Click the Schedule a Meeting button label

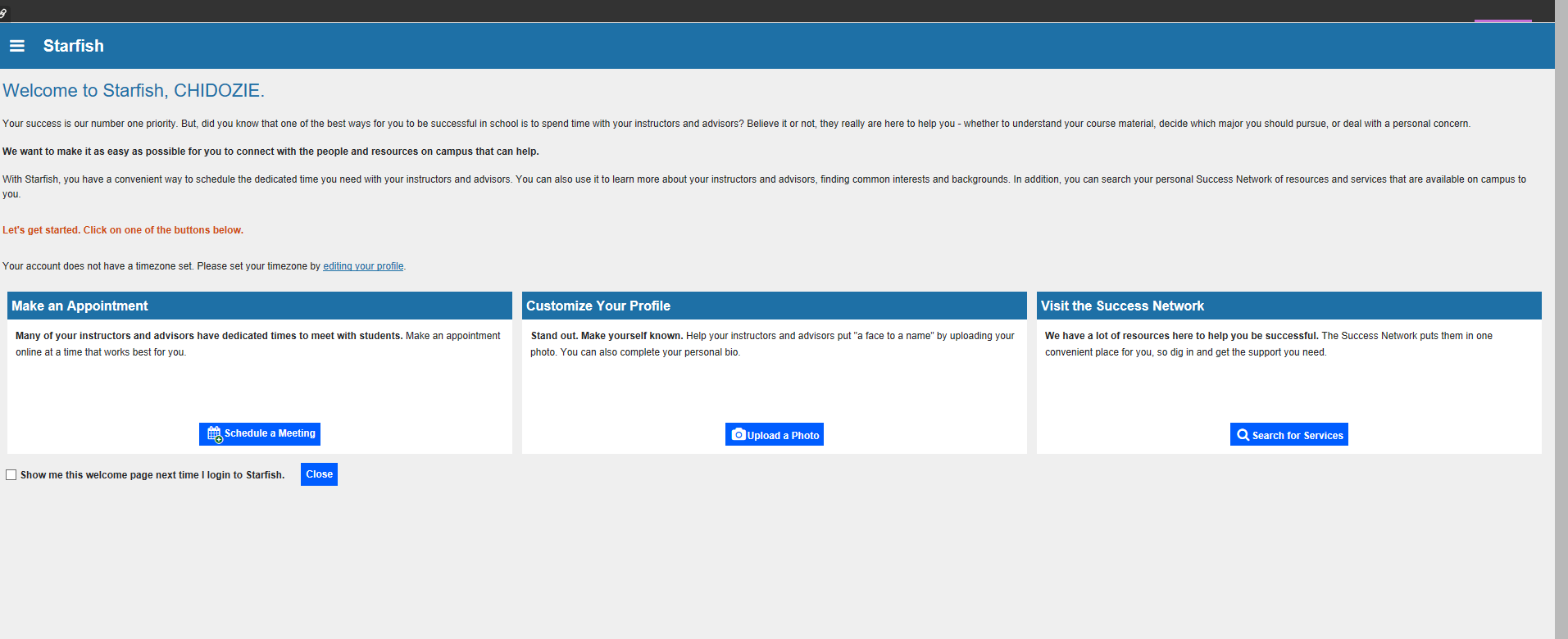click(270, 433)
